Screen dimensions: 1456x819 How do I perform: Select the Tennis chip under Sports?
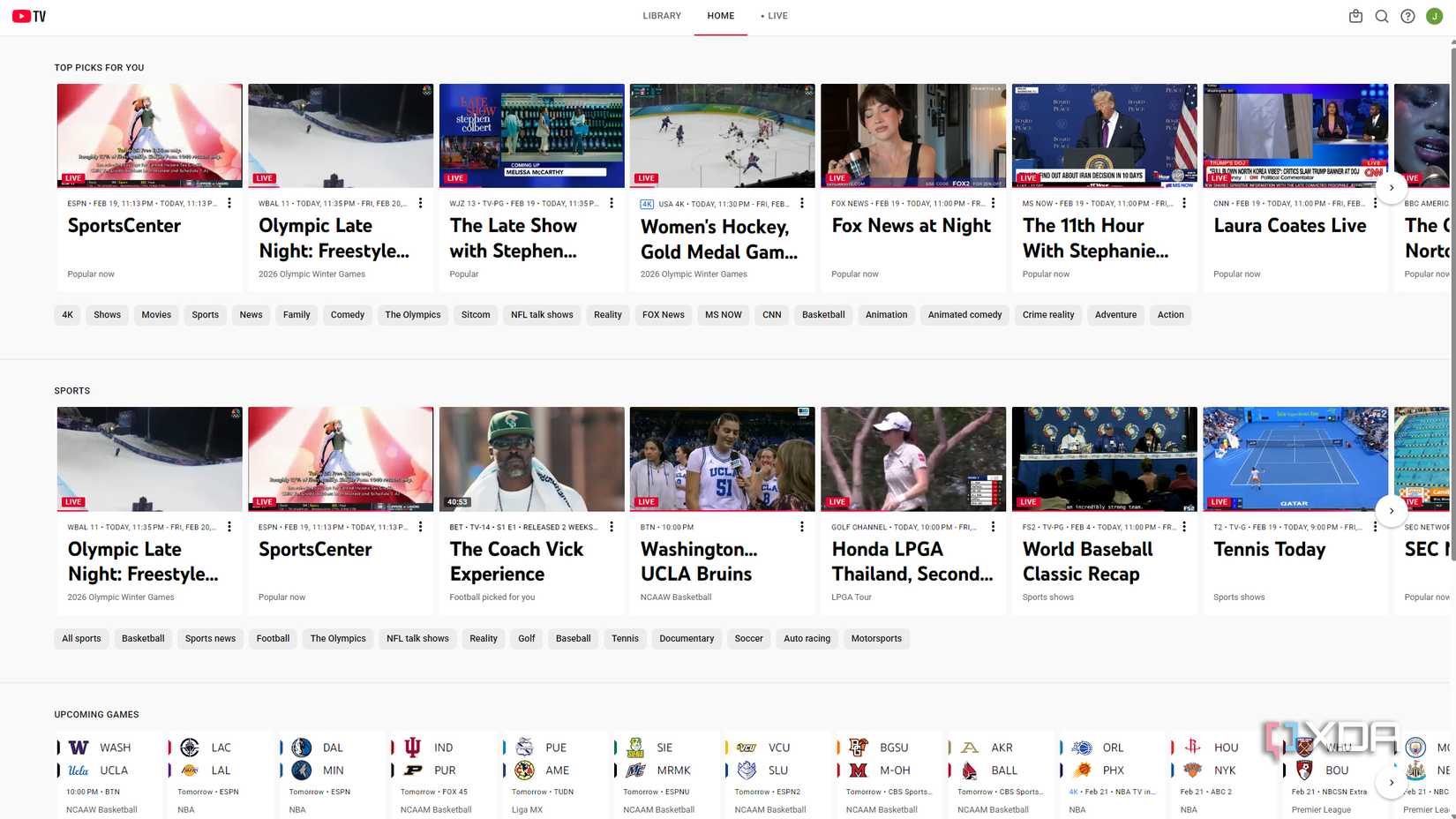click(x=626, y=639)
